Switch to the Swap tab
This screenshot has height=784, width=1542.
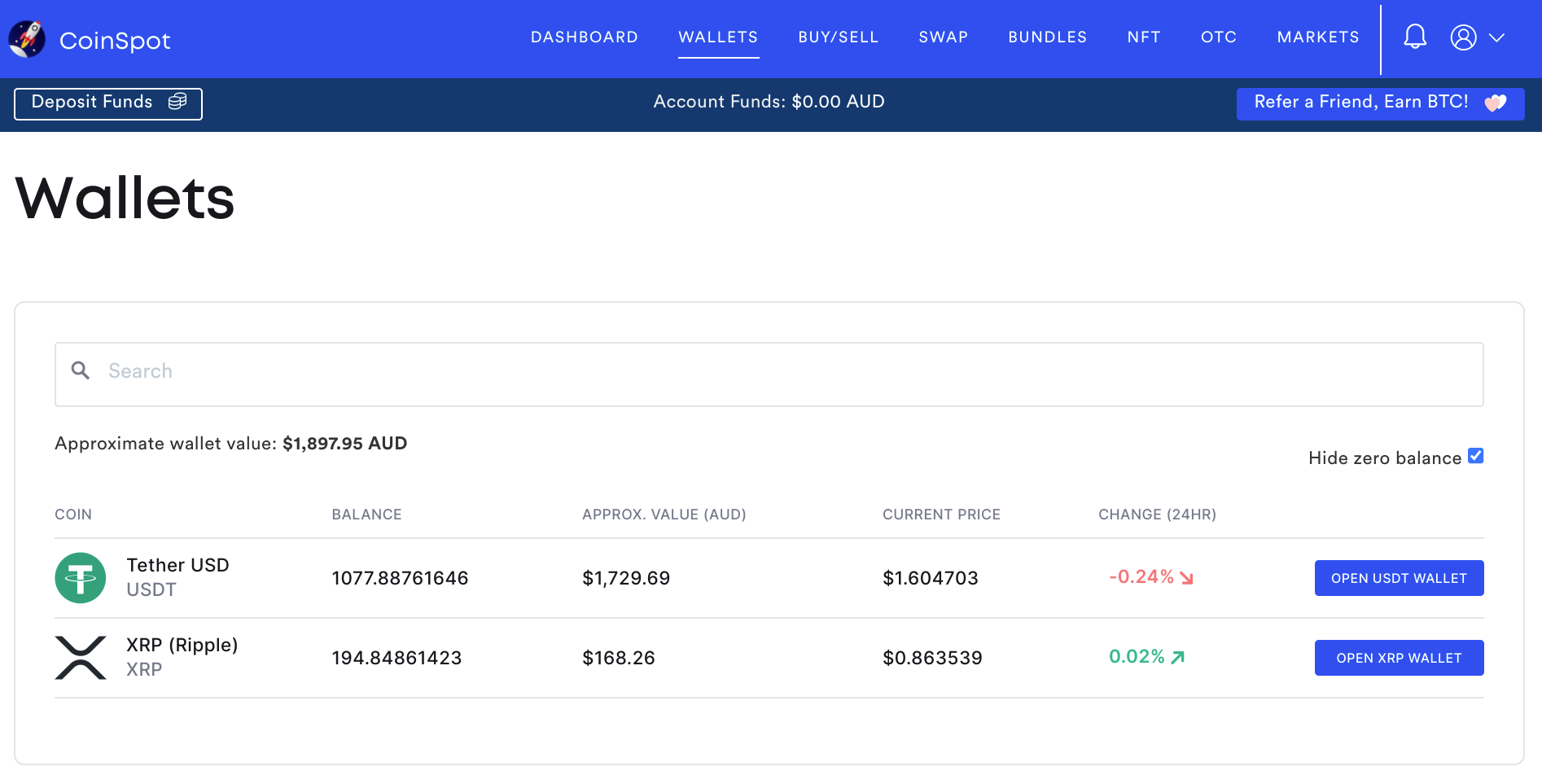(944, 37)
